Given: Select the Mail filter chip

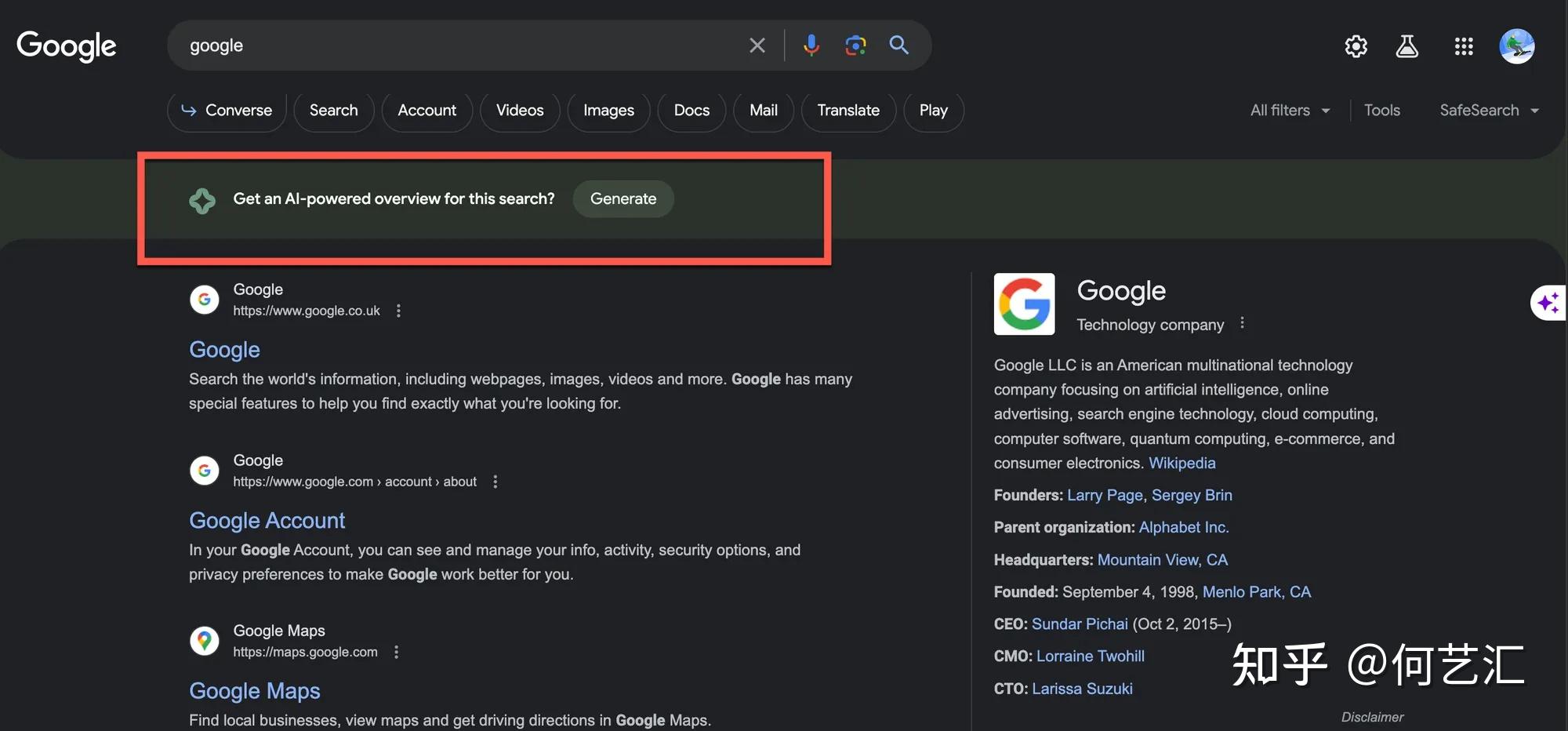Looking at the screenshot, I should [764, 111].
